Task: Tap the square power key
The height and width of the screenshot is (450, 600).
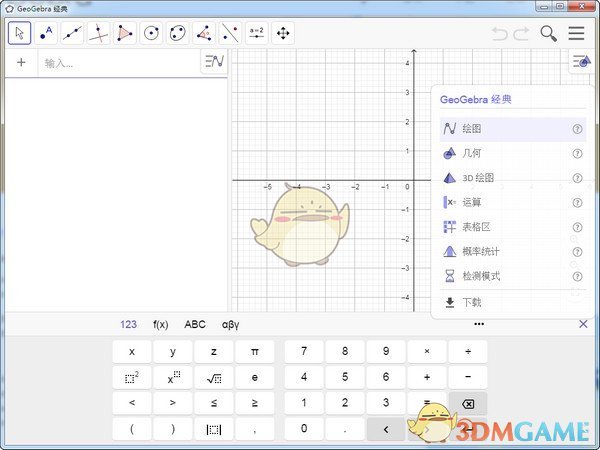Action: click(x=132, y=377)
